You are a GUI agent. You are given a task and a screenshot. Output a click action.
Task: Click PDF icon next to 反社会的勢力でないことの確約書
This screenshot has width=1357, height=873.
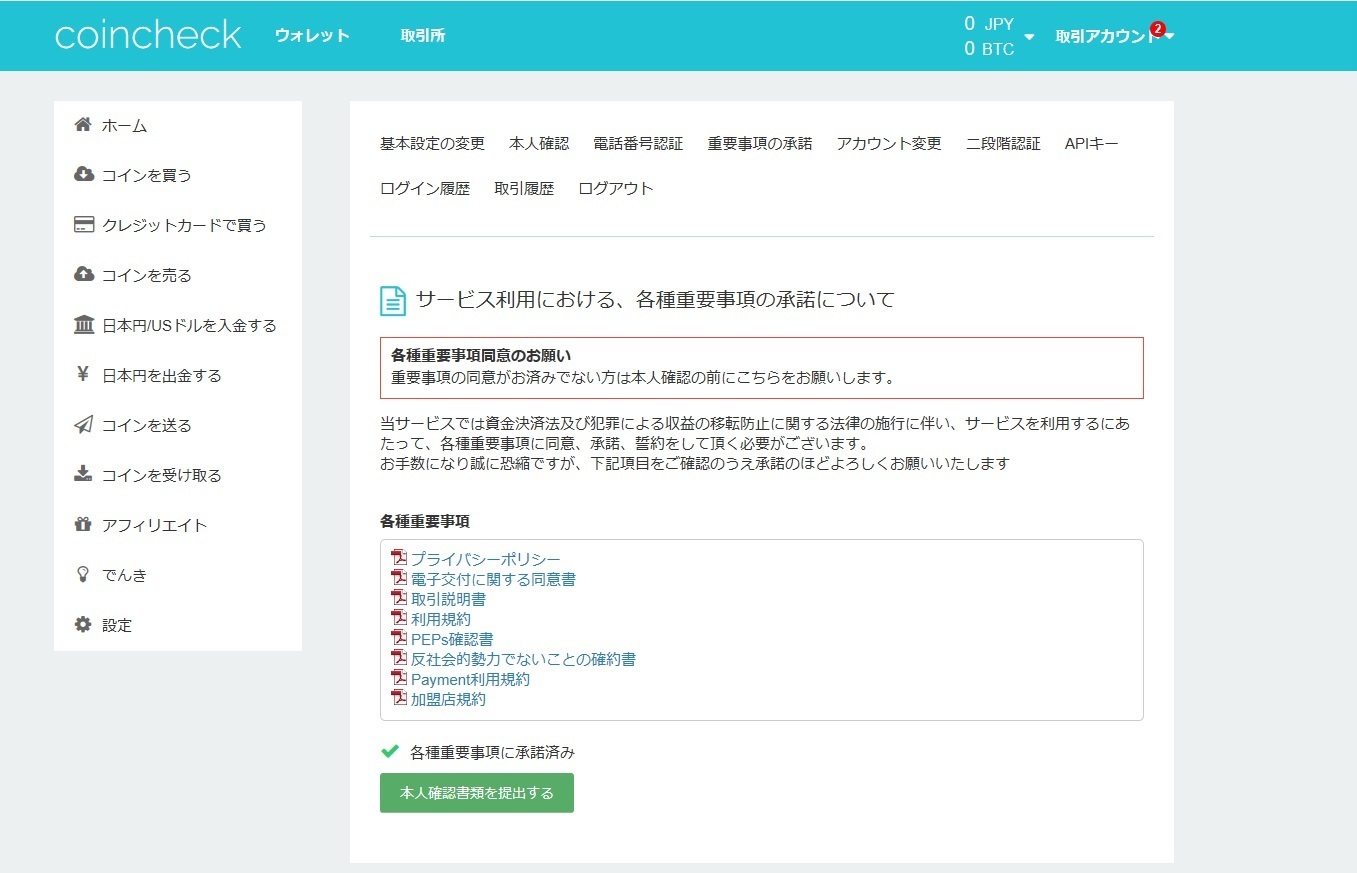coord(399,658)
